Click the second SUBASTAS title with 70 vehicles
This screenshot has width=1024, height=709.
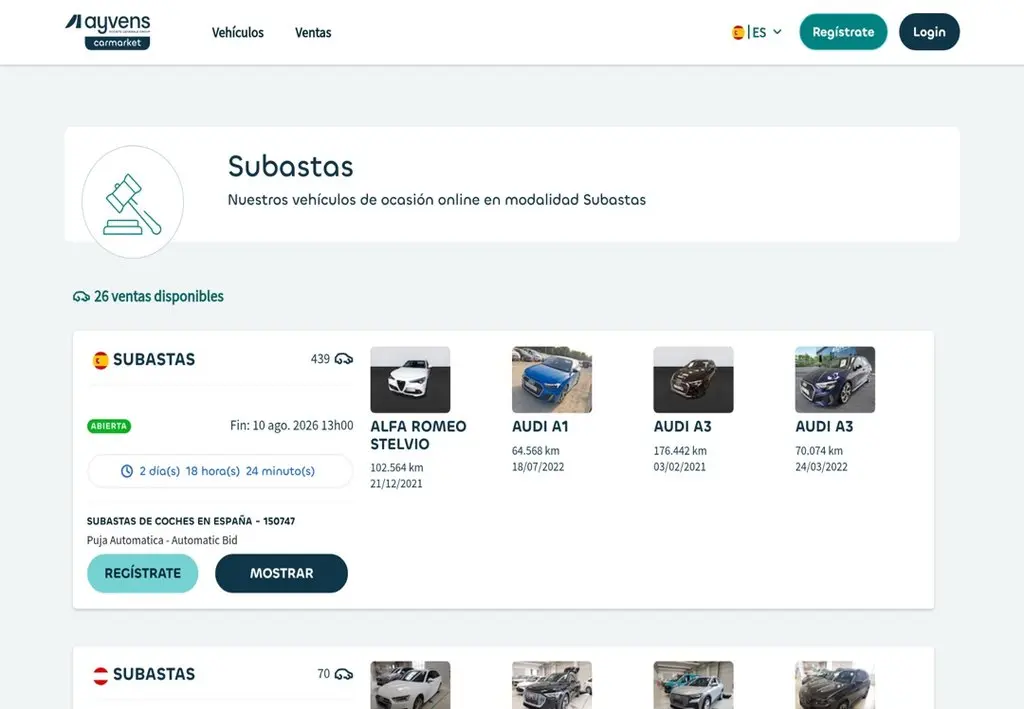click(x=154, y=674)
